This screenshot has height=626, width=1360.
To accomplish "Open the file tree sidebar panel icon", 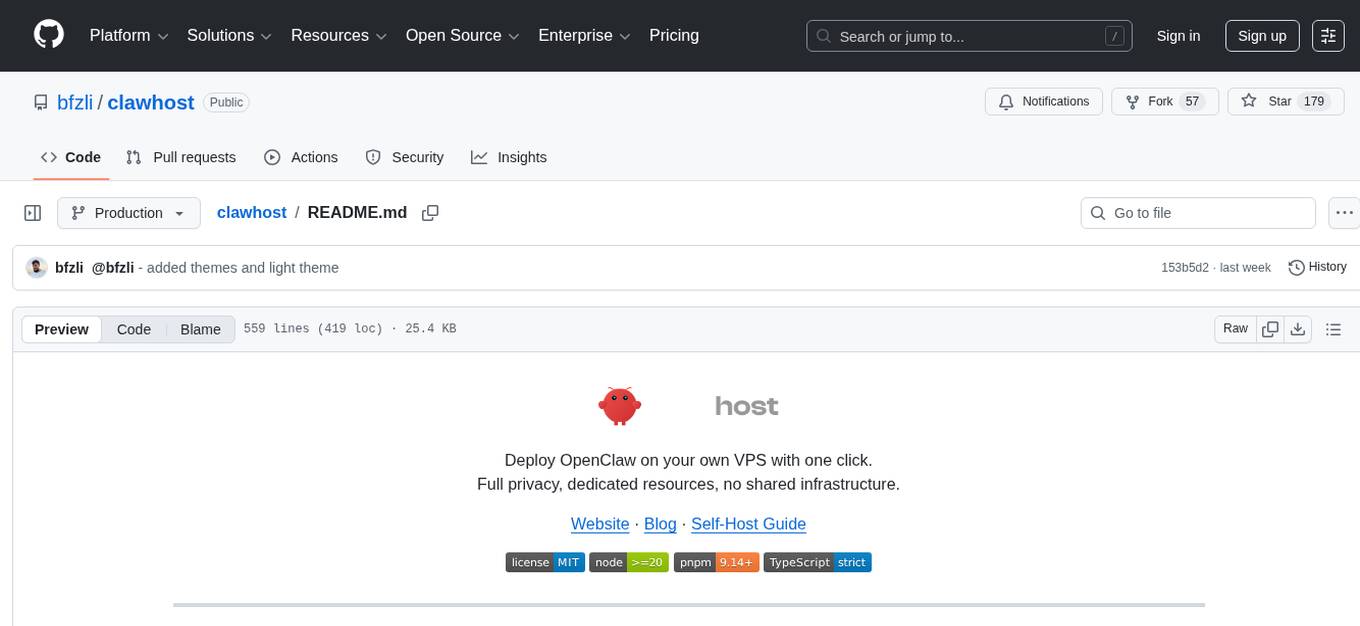I will coord(33,212).
